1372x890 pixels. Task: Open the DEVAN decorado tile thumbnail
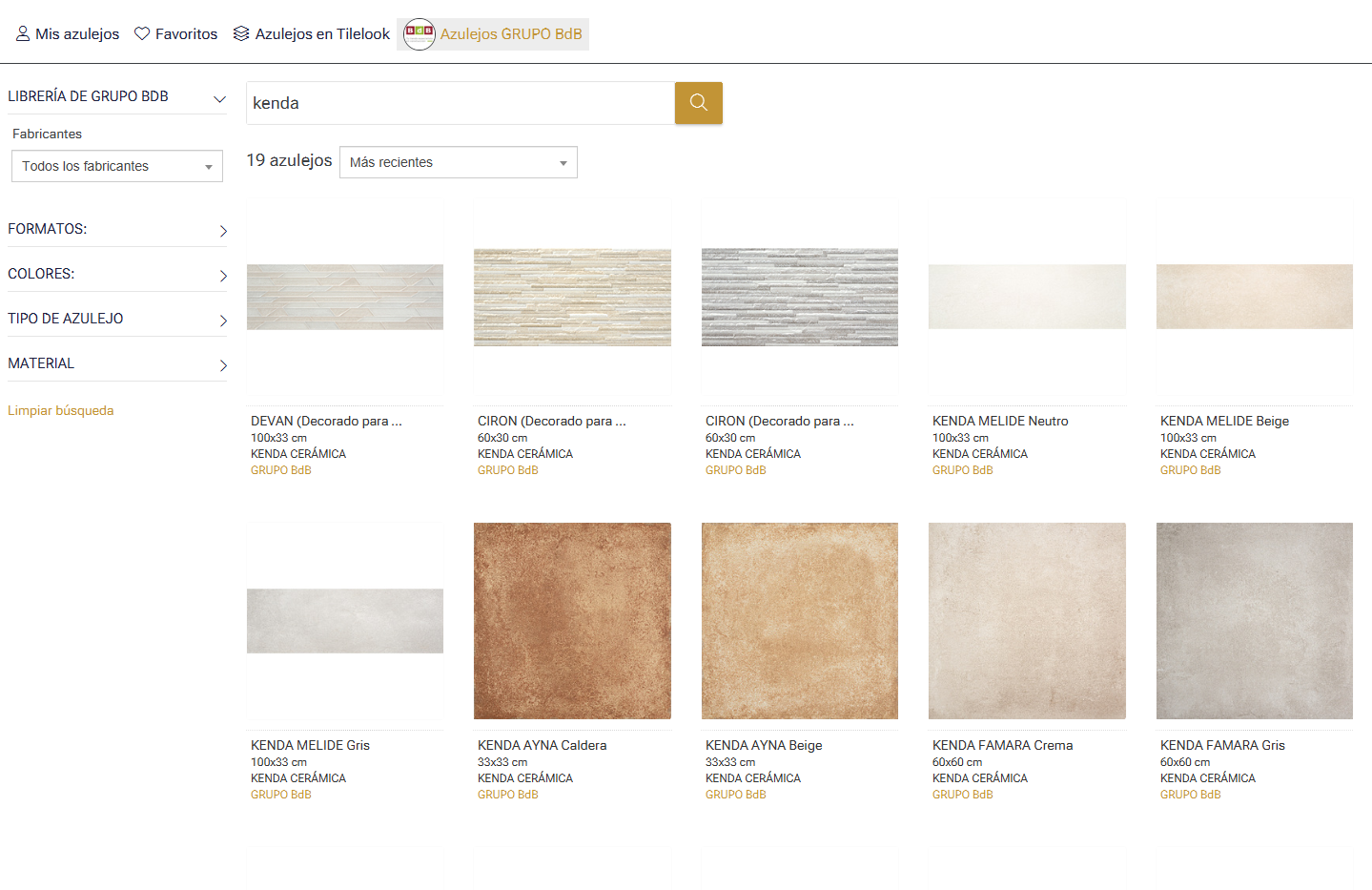[x=345, y=297]
